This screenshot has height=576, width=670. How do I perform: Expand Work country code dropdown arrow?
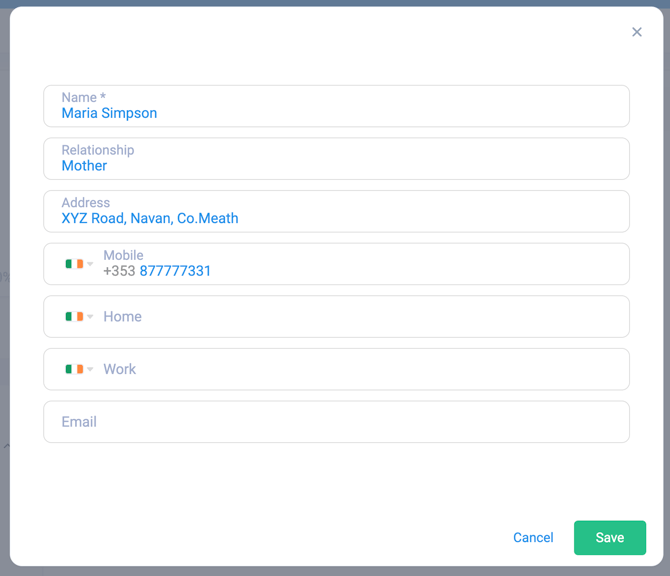pyautogui.click(x=90, y=369)
